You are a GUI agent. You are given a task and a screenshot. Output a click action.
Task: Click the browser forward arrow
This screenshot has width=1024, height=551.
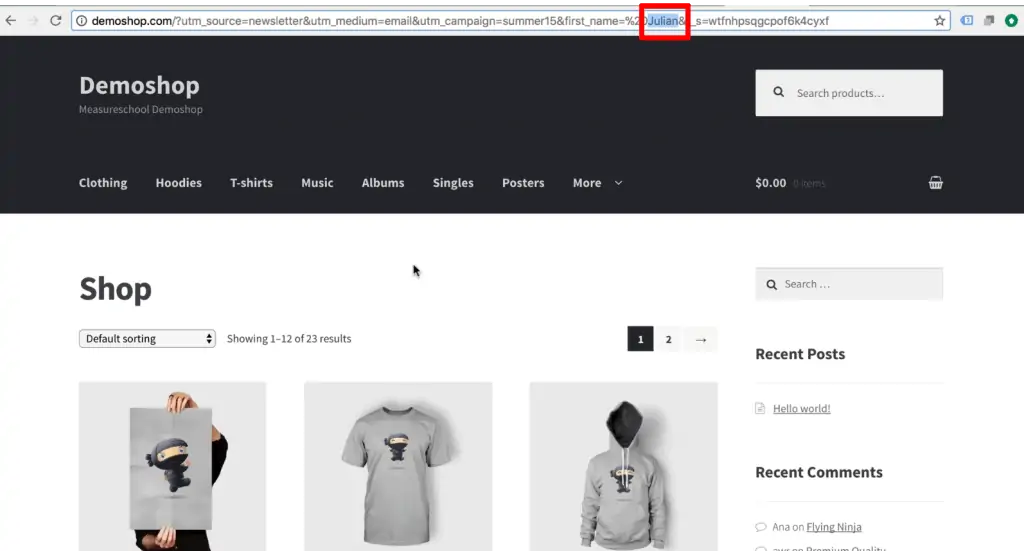33,20
